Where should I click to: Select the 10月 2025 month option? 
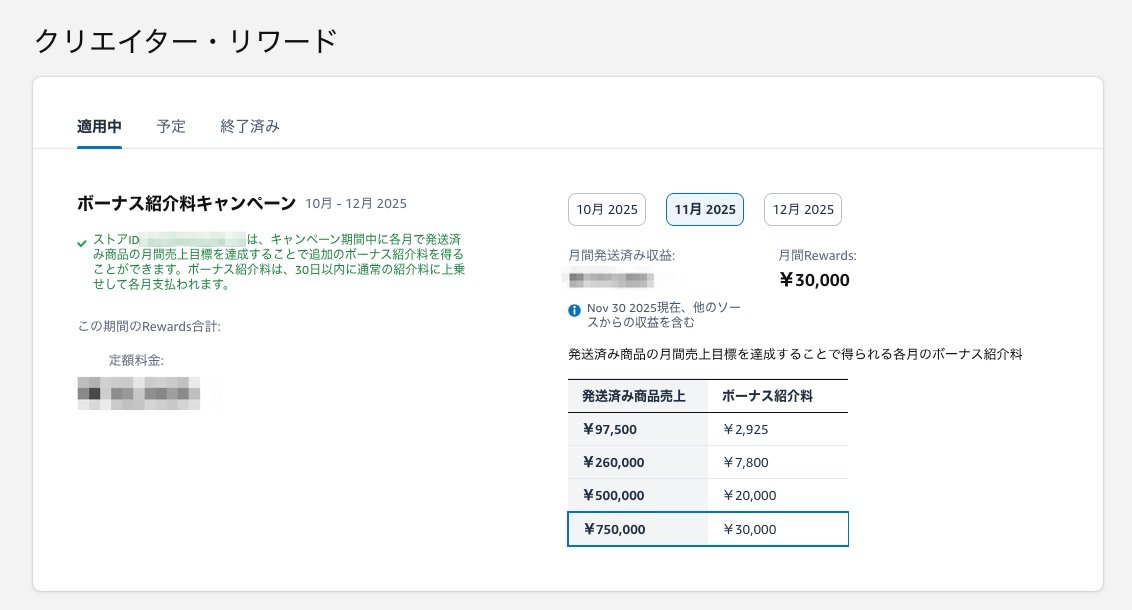click(x=607, y=209)
